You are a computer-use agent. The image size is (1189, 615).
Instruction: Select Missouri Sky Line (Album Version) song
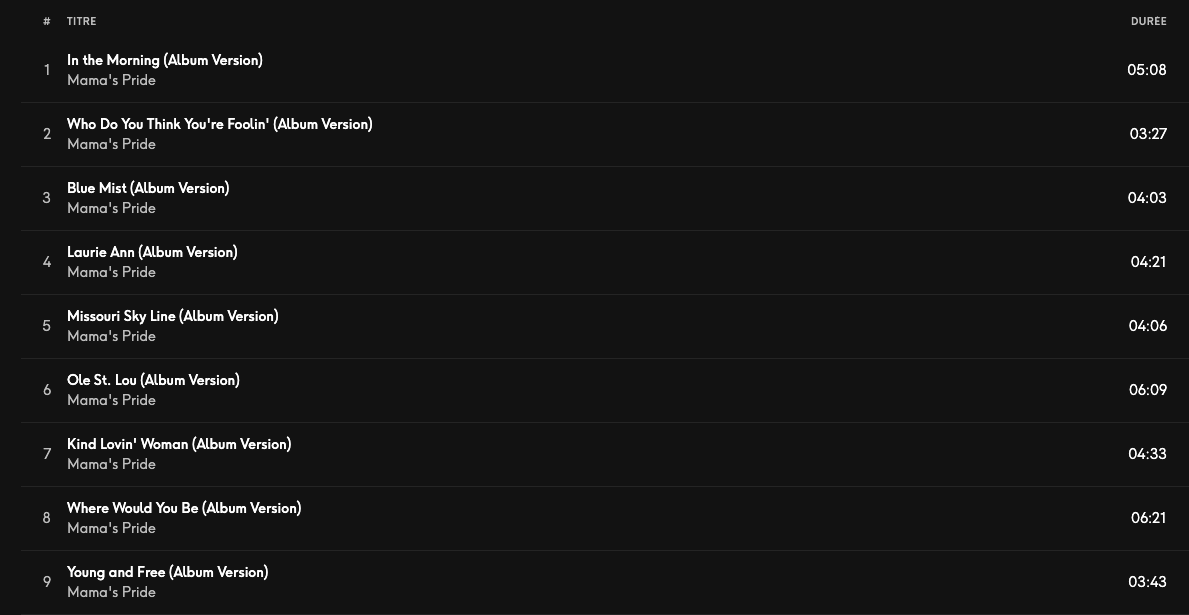point(172,316)
